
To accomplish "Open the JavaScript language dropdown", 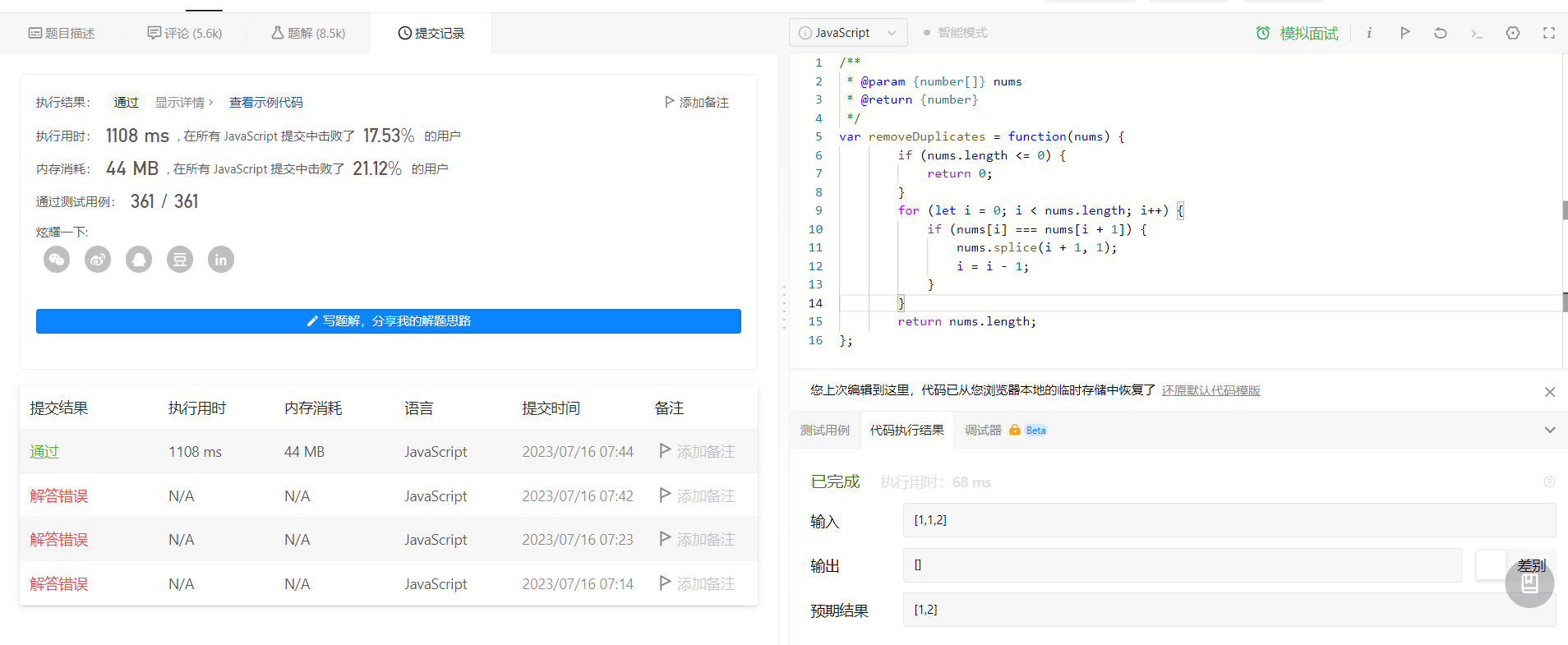I will coord(848,33).
